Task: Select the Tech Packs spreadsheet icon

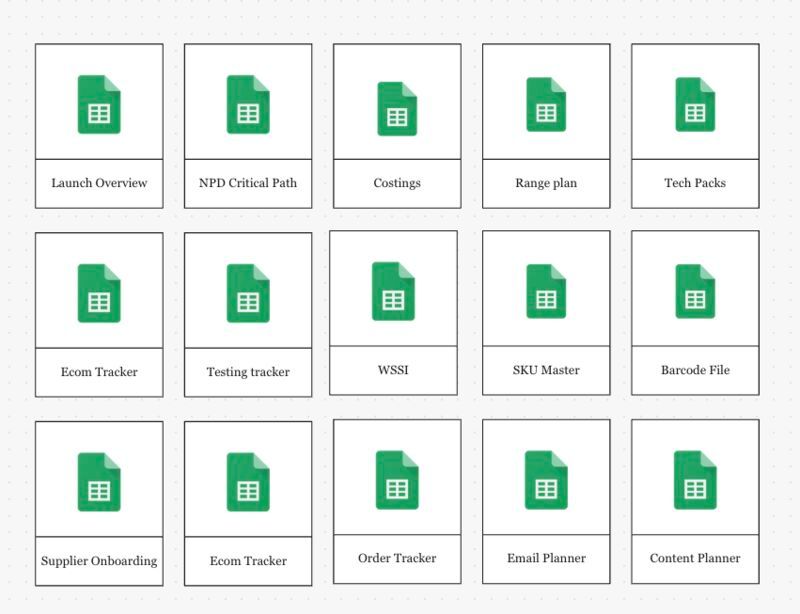Action: click(695, 105)
